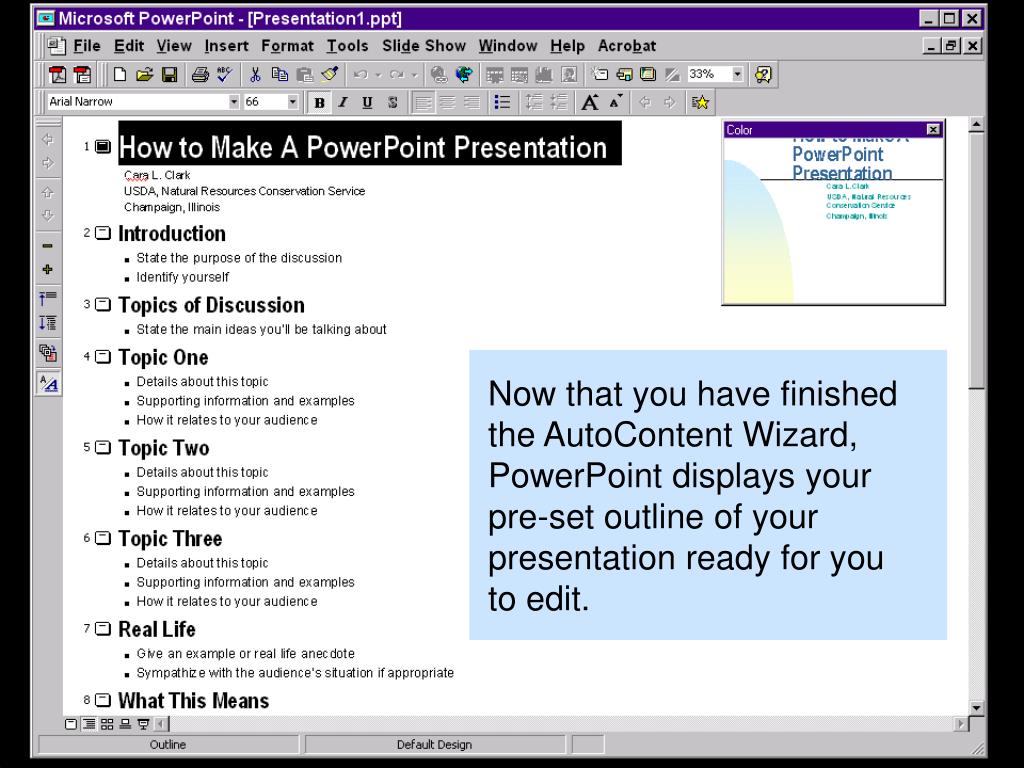Click the Summary Slide icon
The height and width of the screenshot is (768, 1024).
click(x=48, y=352)
